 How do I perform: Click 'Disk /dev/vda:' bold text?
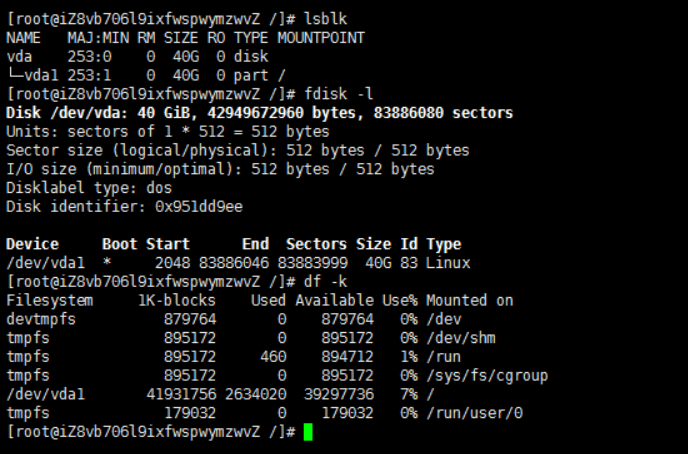pos(67,113)
